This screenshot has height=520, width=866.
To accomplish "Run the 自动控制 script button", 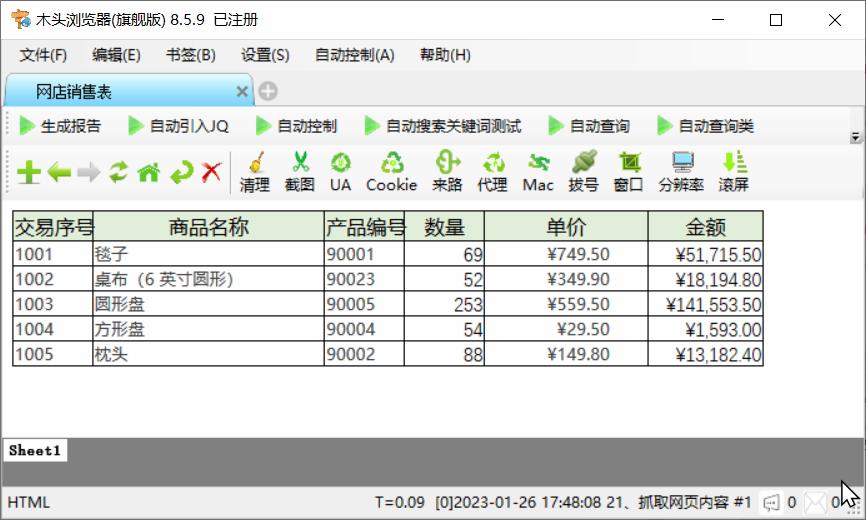I will (296, 126).
